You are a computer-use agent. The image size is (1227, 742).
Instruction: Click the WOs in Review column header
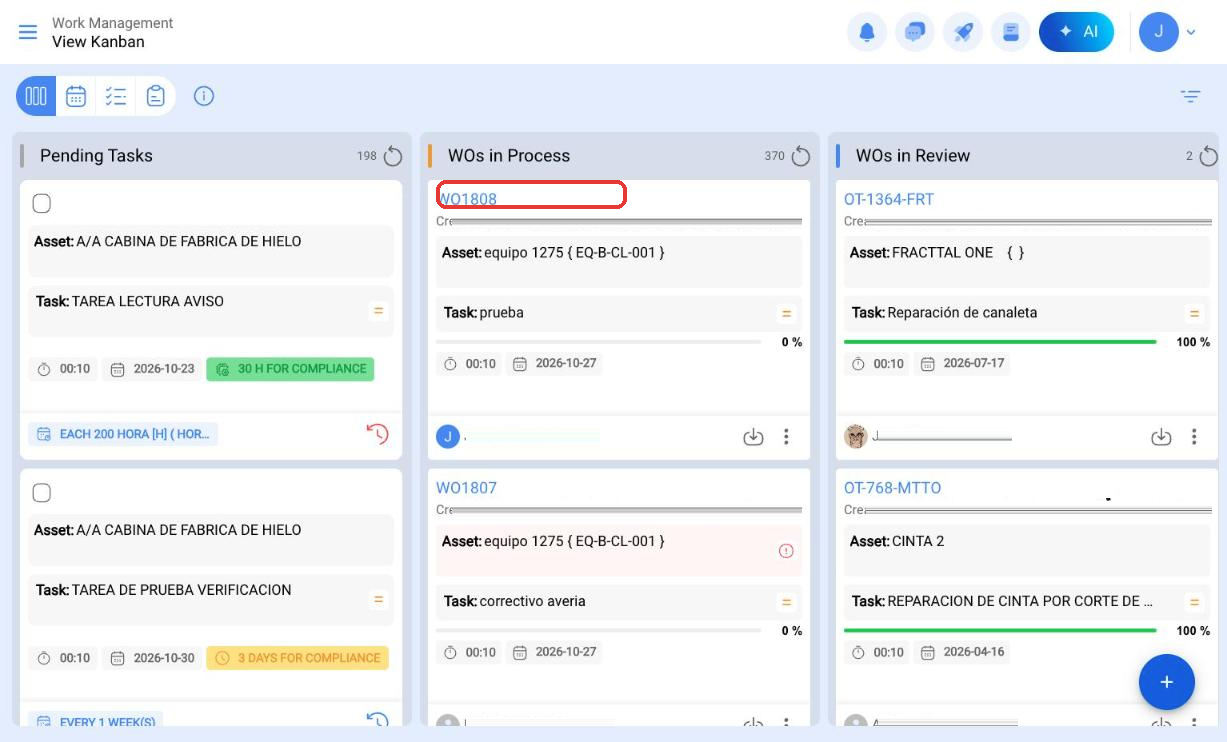tap(913, 156)
